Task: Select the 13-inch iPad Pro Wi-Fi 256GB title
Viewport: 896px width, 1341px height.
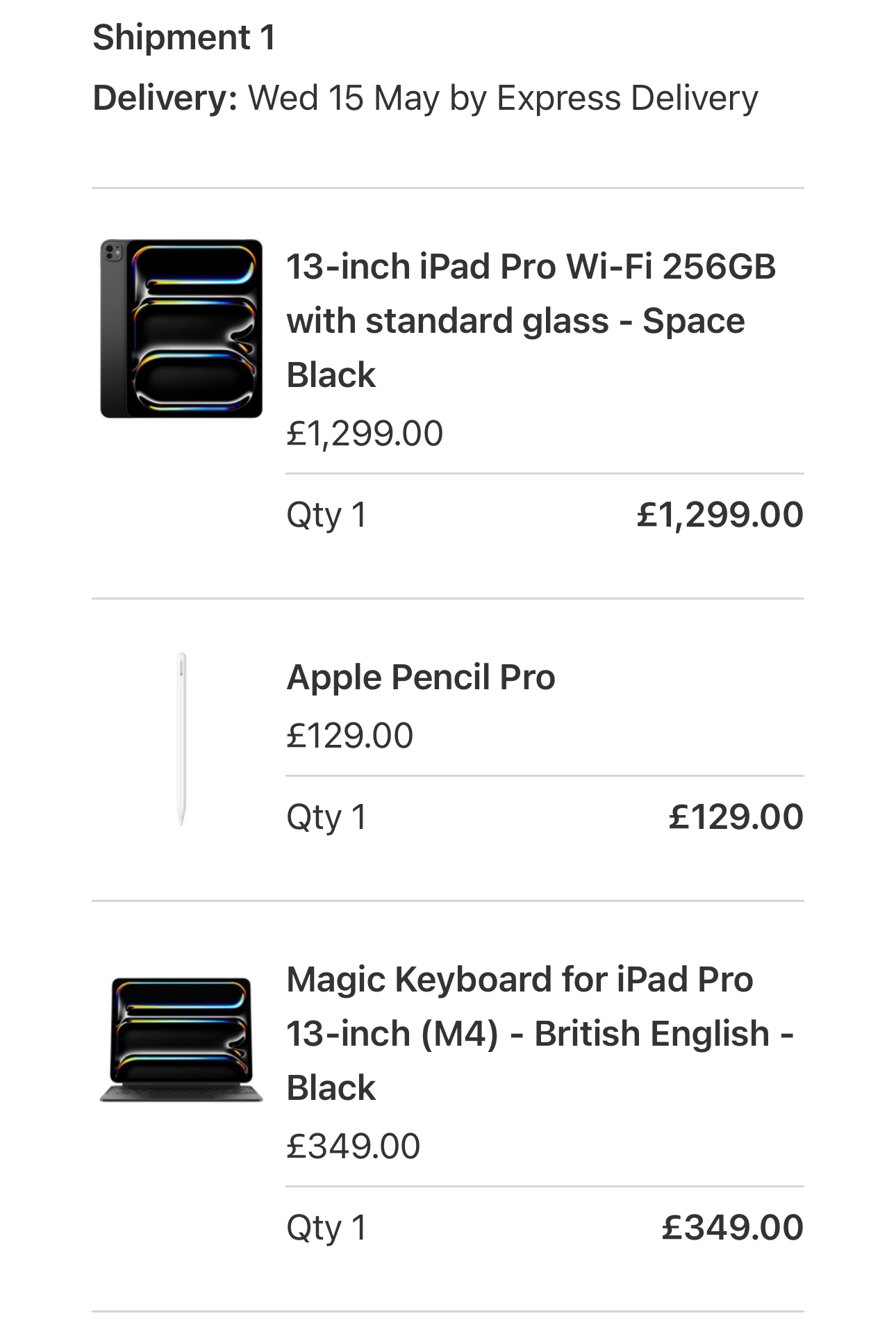Action: (x=531, y=321)
